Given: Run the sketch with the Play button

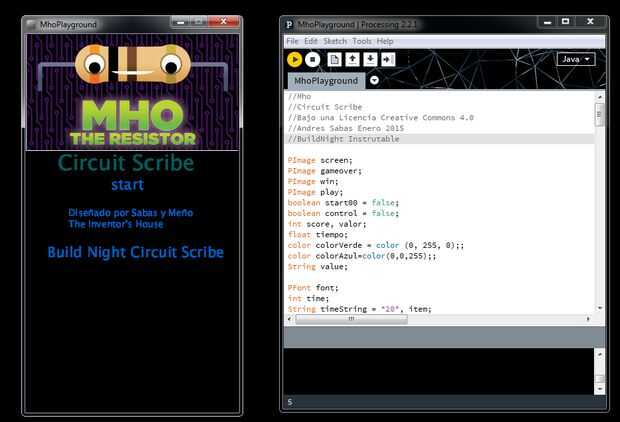Looking at the screenshot, I should [294, 60].
